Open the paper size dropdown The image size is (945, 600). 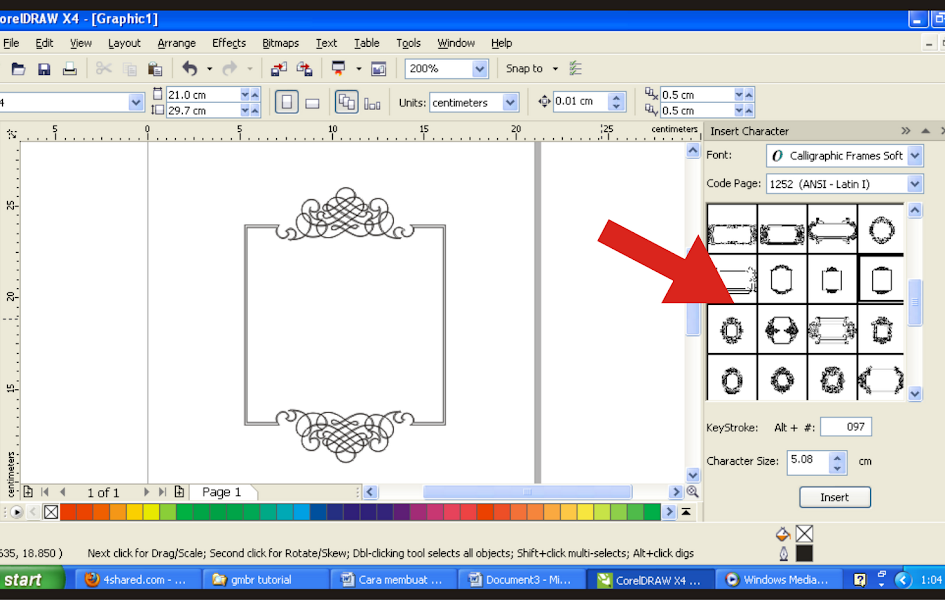136,102
